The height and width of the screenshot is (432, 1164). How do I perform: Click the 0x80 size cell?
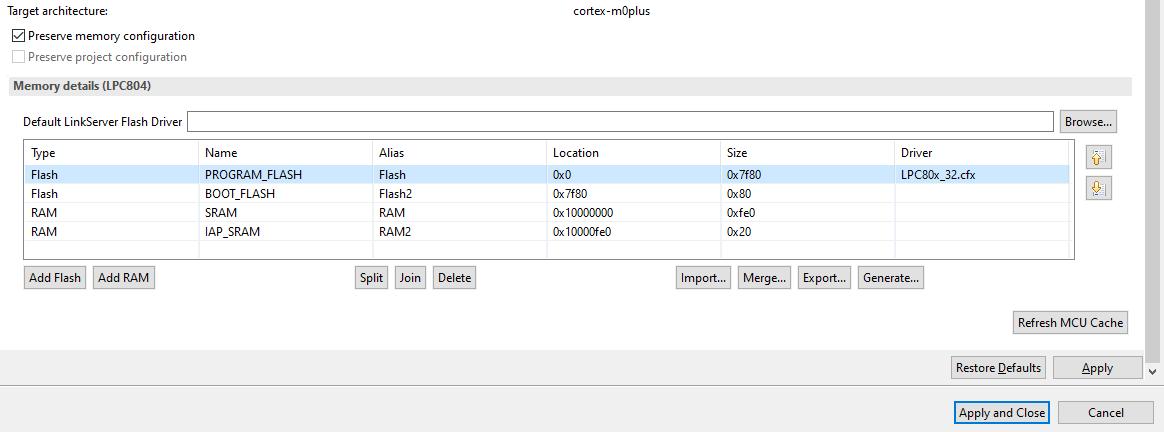(808, 194)
